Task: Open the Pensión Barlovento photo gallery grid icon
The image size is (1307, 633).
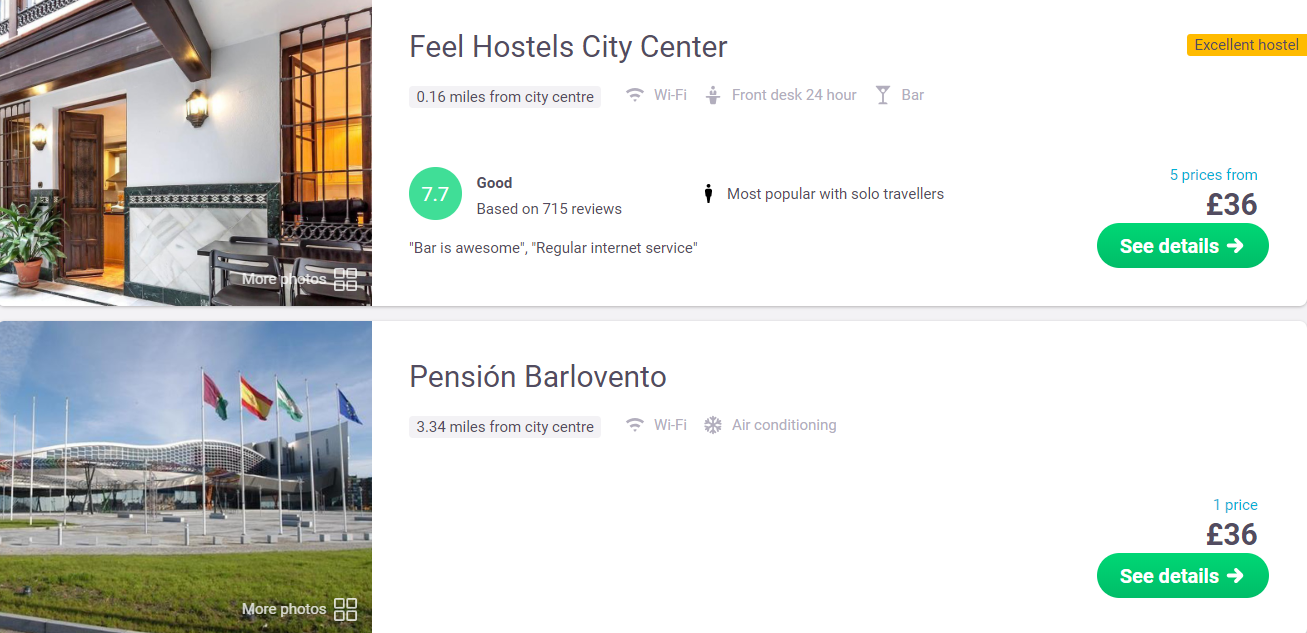Action: [x=345, y=609]
